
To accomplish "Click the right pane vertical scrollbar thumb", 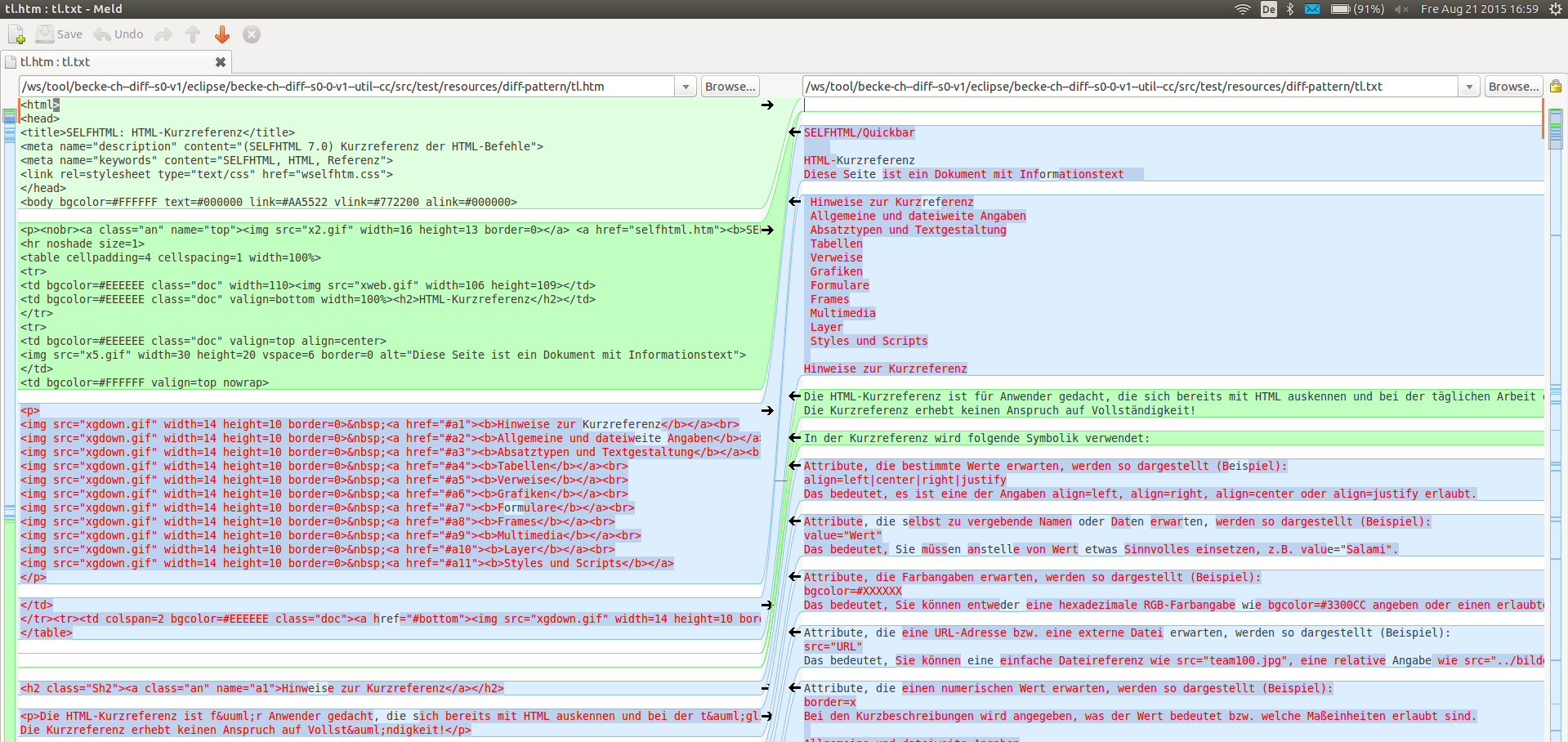I will (x=1556, y=128).
